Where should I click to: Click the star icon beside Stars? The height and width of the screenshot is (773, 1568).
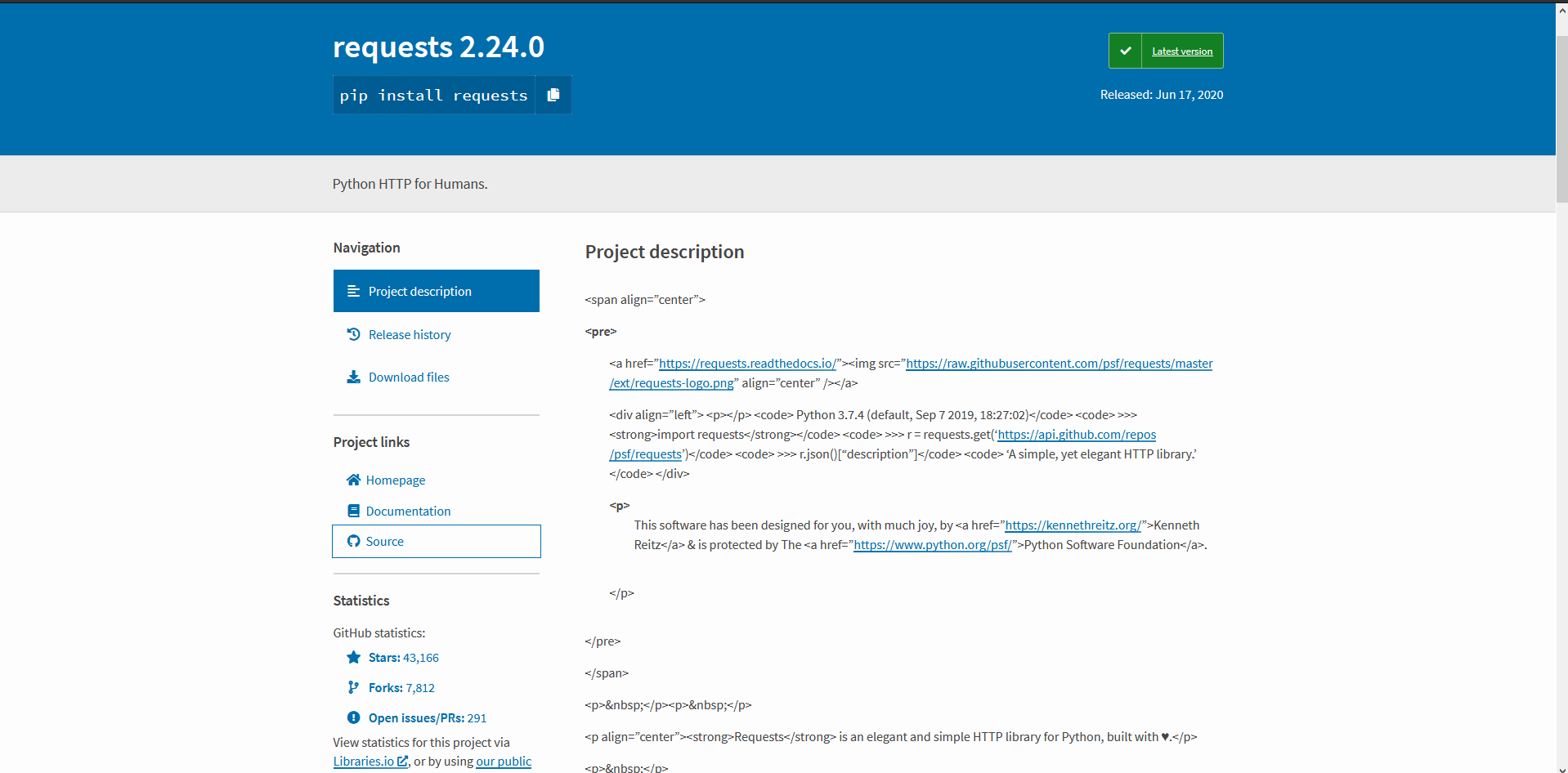pos(353,657)
